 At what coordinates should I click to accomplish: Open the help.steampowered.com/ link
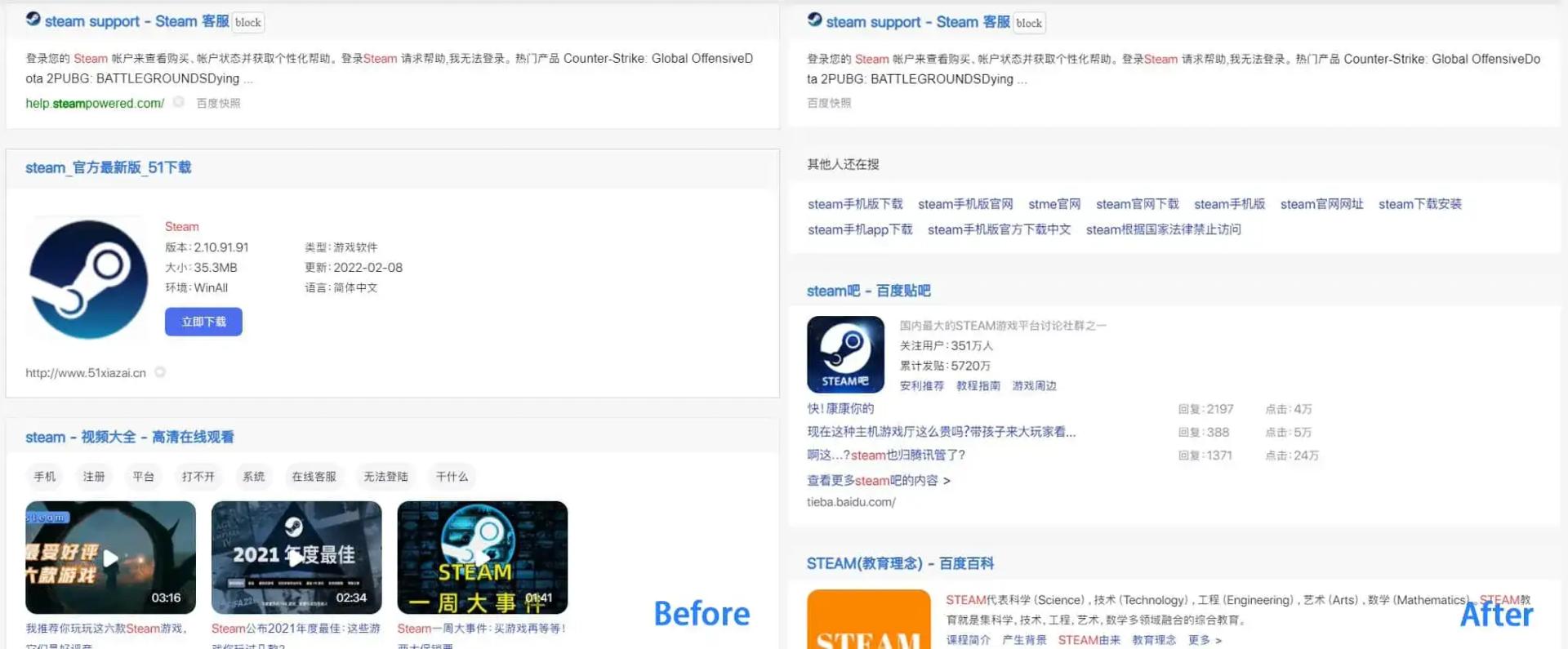click(x=95, y=103)
